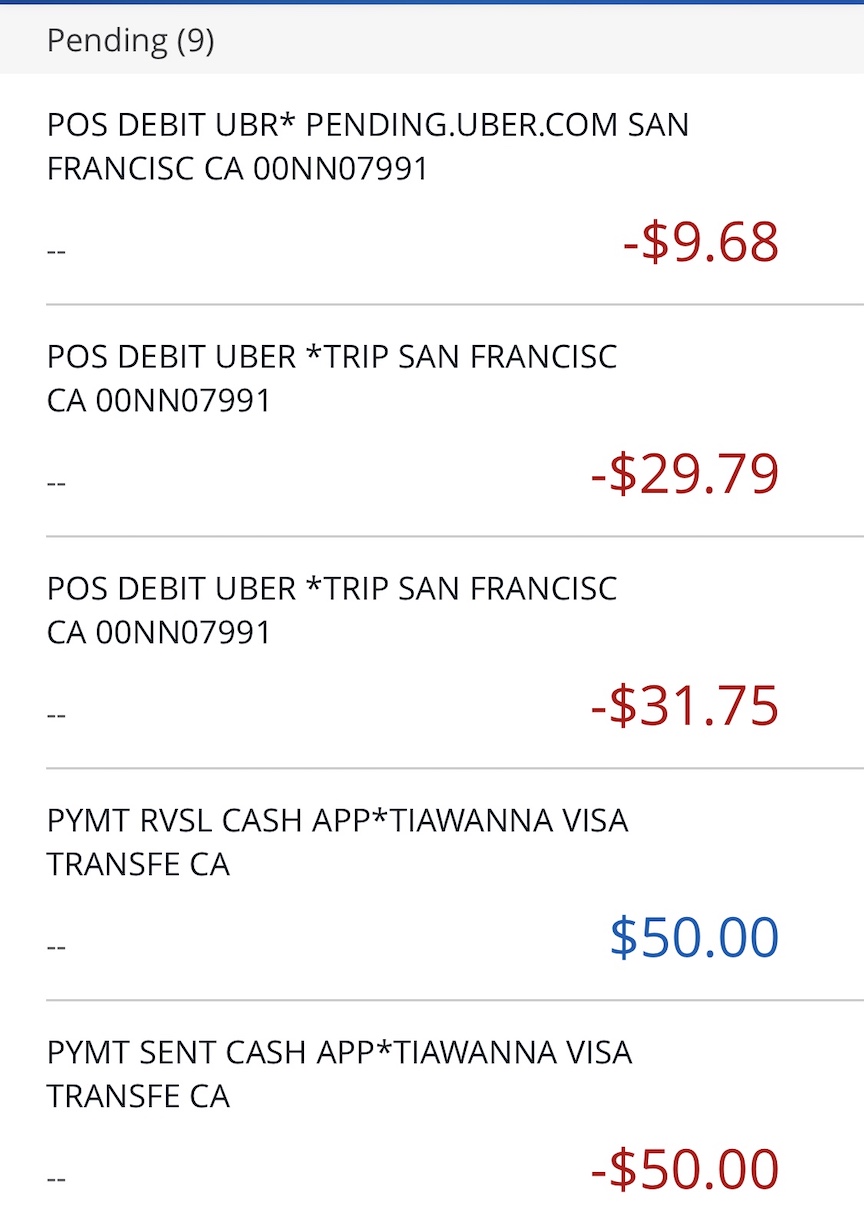Click 'CA 00NN07991' under the -$31.75 Uber trip

pyautogui.click(x=159, y=633)
